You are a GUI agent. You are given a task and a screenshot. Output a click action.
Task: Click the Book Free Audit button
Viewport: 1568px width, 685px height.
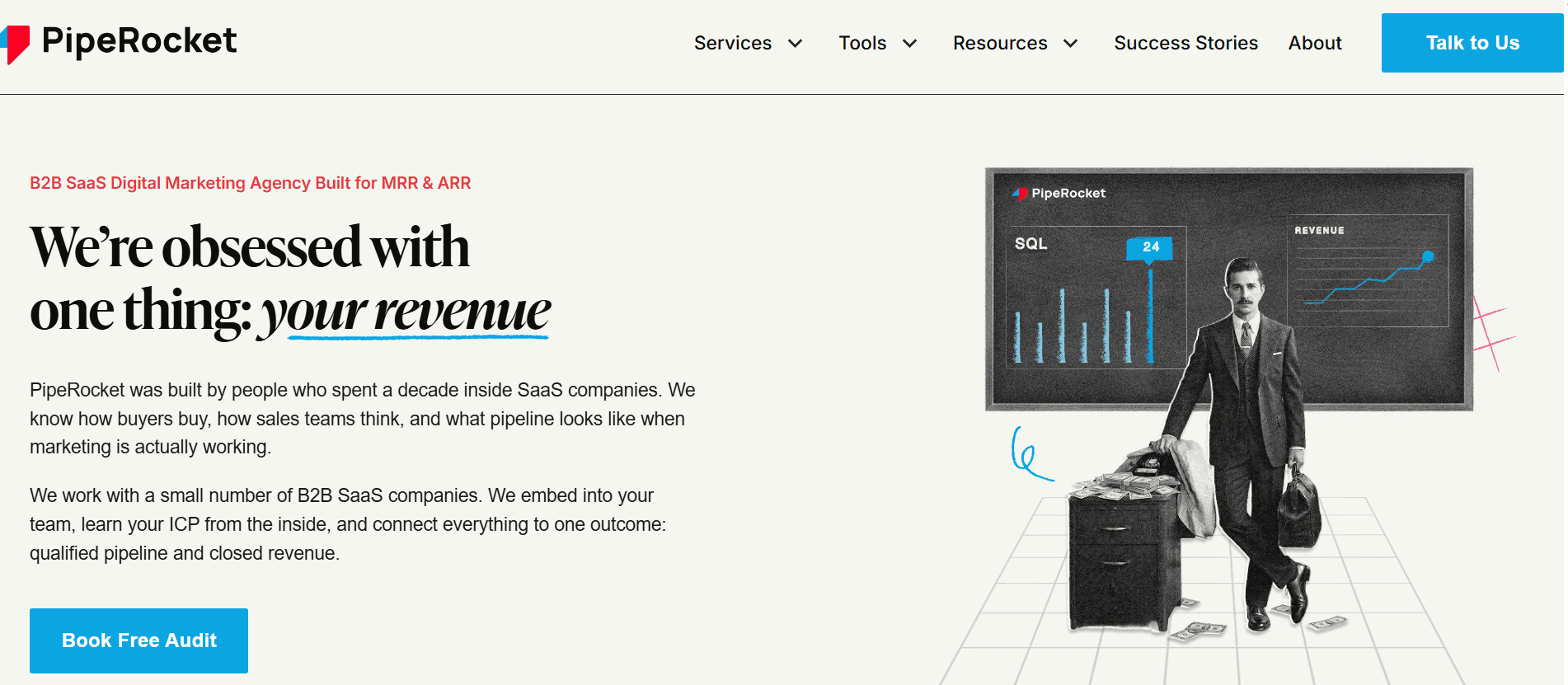(138, 640)
